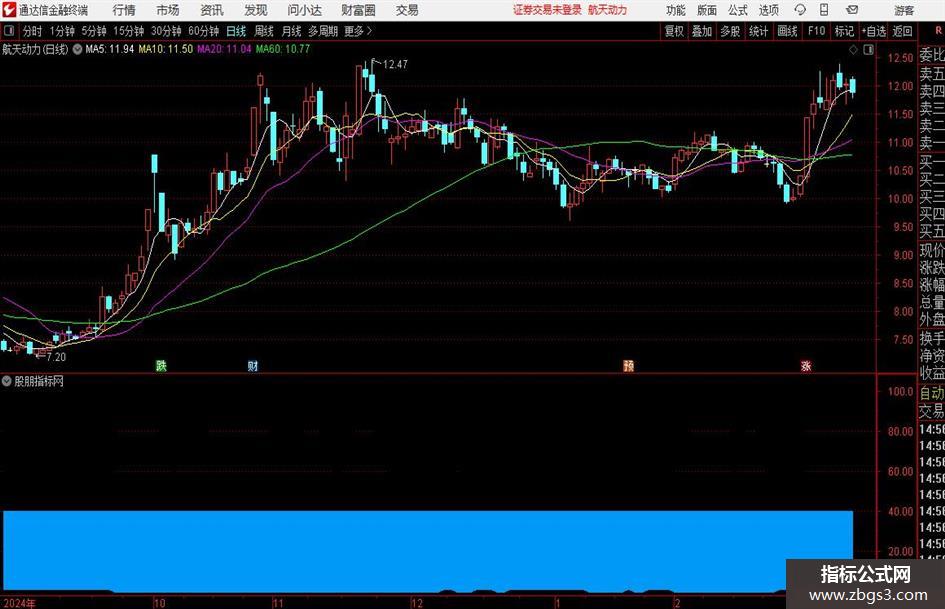Viewport: 945px width, 609px height.
Task: Expand the 航天动力 indicator dropdown arrow
Action: (77, 49)
